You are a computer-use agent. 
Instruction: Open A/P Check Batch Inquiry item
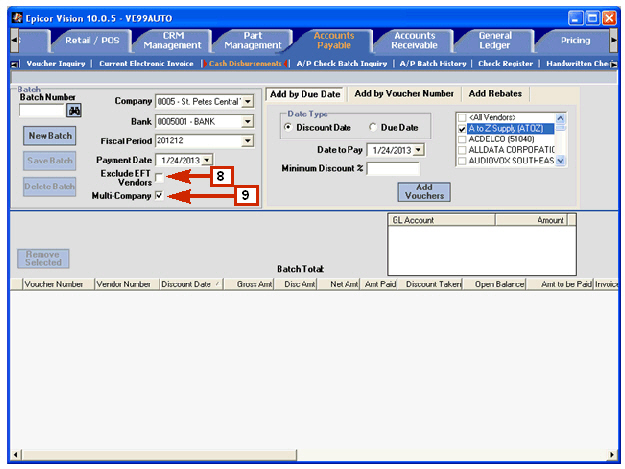[x=342, y=63]
